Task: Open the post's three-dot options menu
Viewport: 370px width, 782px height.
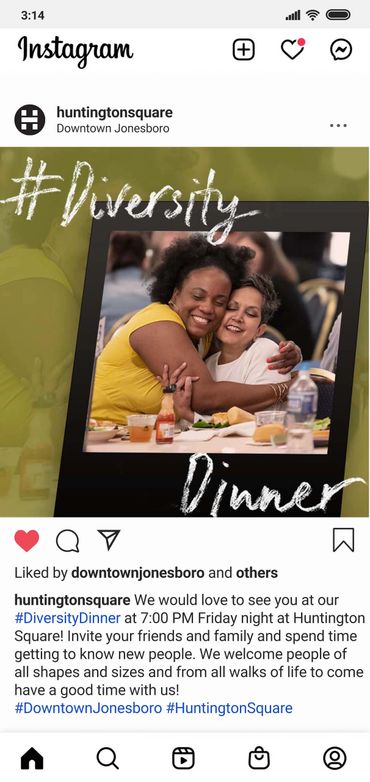Action: (338, 125)
